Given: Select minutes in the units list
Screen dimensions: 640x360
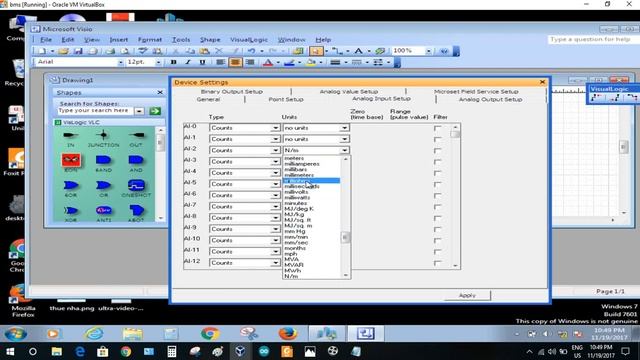Looking at the screenshot, I should 296,203.
